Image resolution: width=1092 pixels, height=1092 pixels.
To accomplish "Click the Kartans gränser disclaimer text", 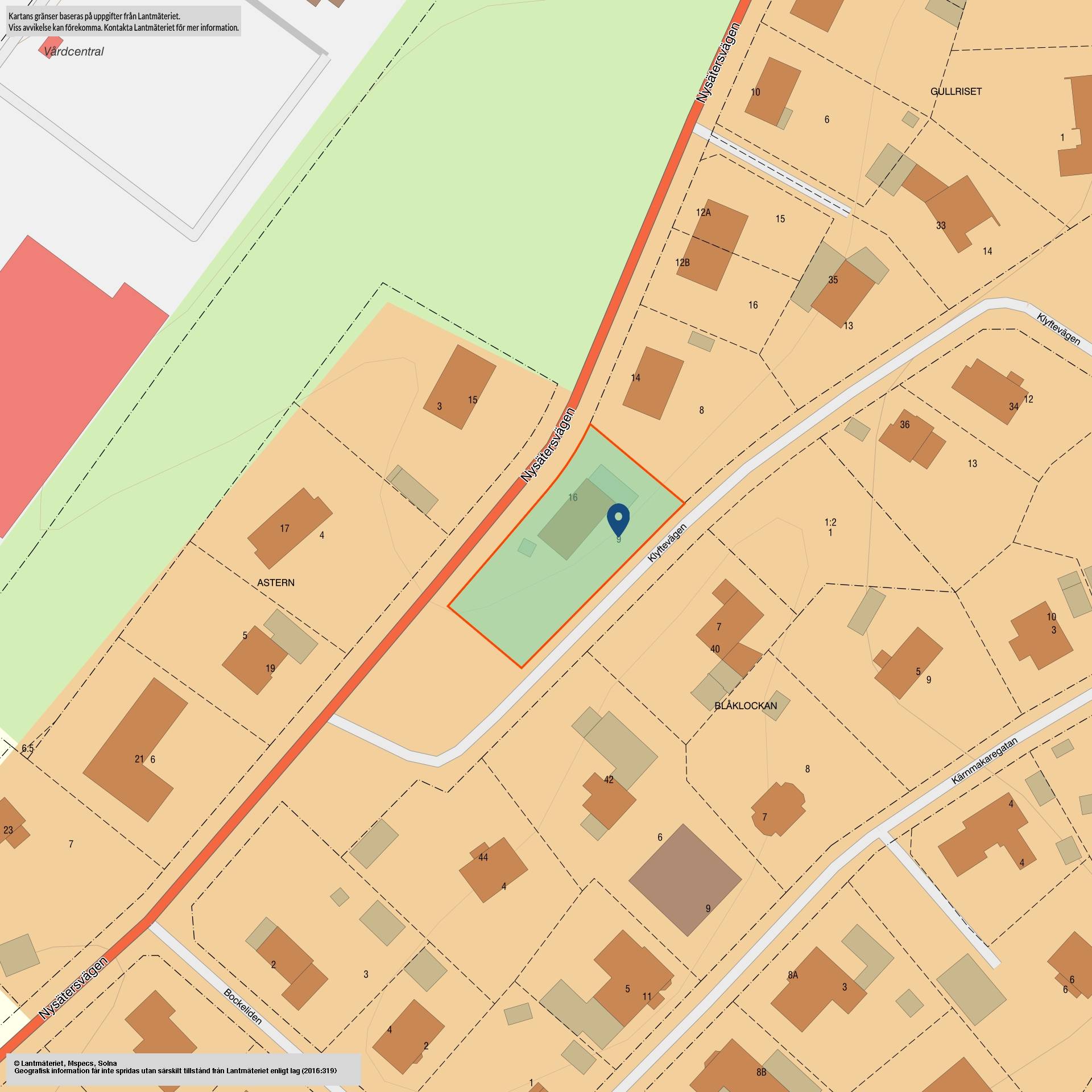I will pyautogui.click(x=123, y=22).
